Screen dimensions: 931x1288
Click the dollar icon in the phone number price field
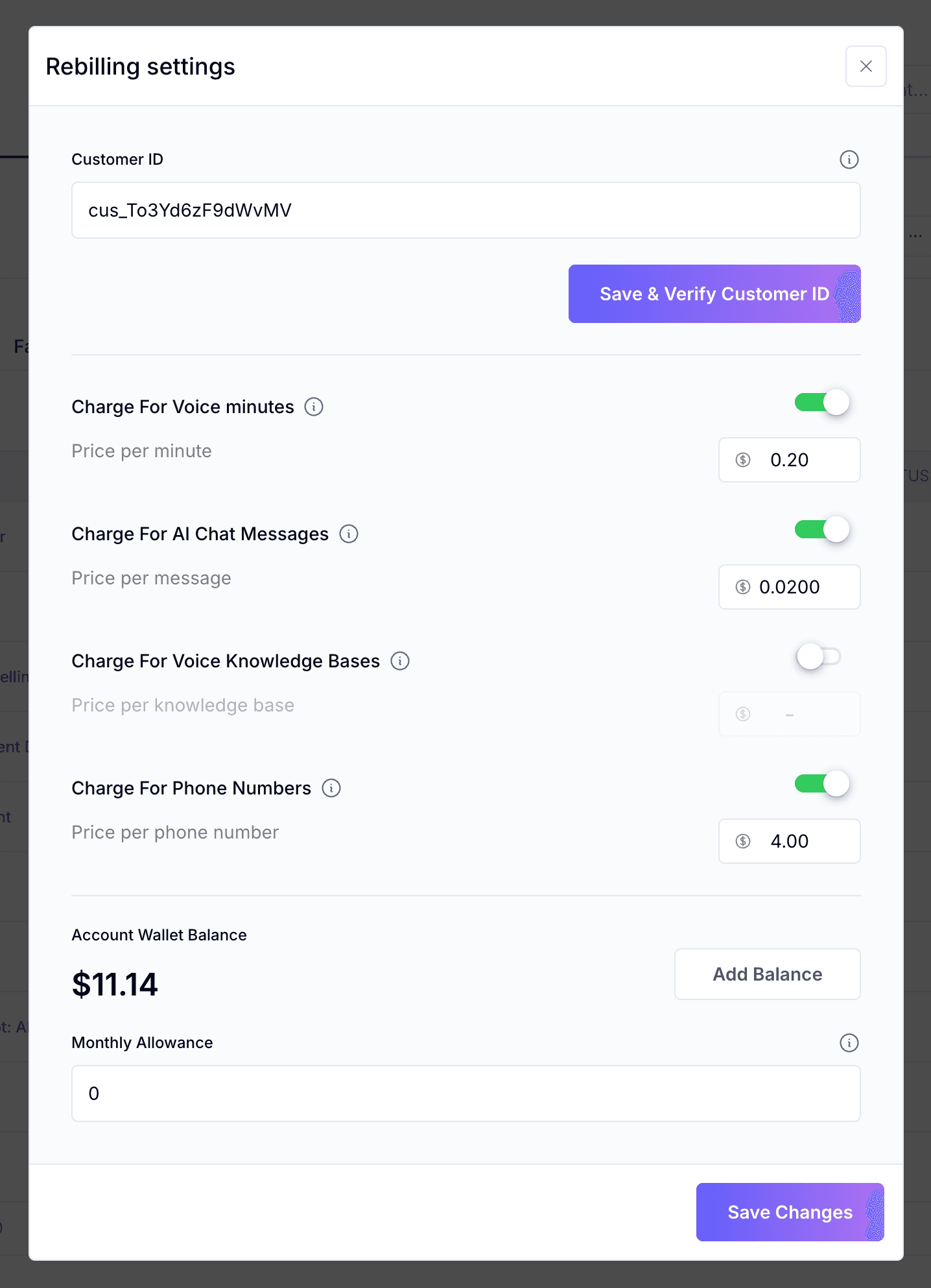tap(743, 841)
